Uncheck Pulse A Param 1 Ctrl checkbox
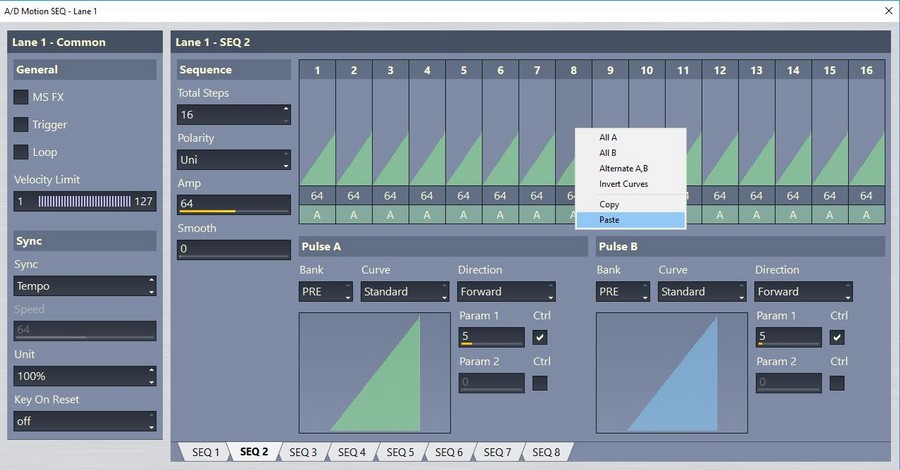 pos(540,338)
